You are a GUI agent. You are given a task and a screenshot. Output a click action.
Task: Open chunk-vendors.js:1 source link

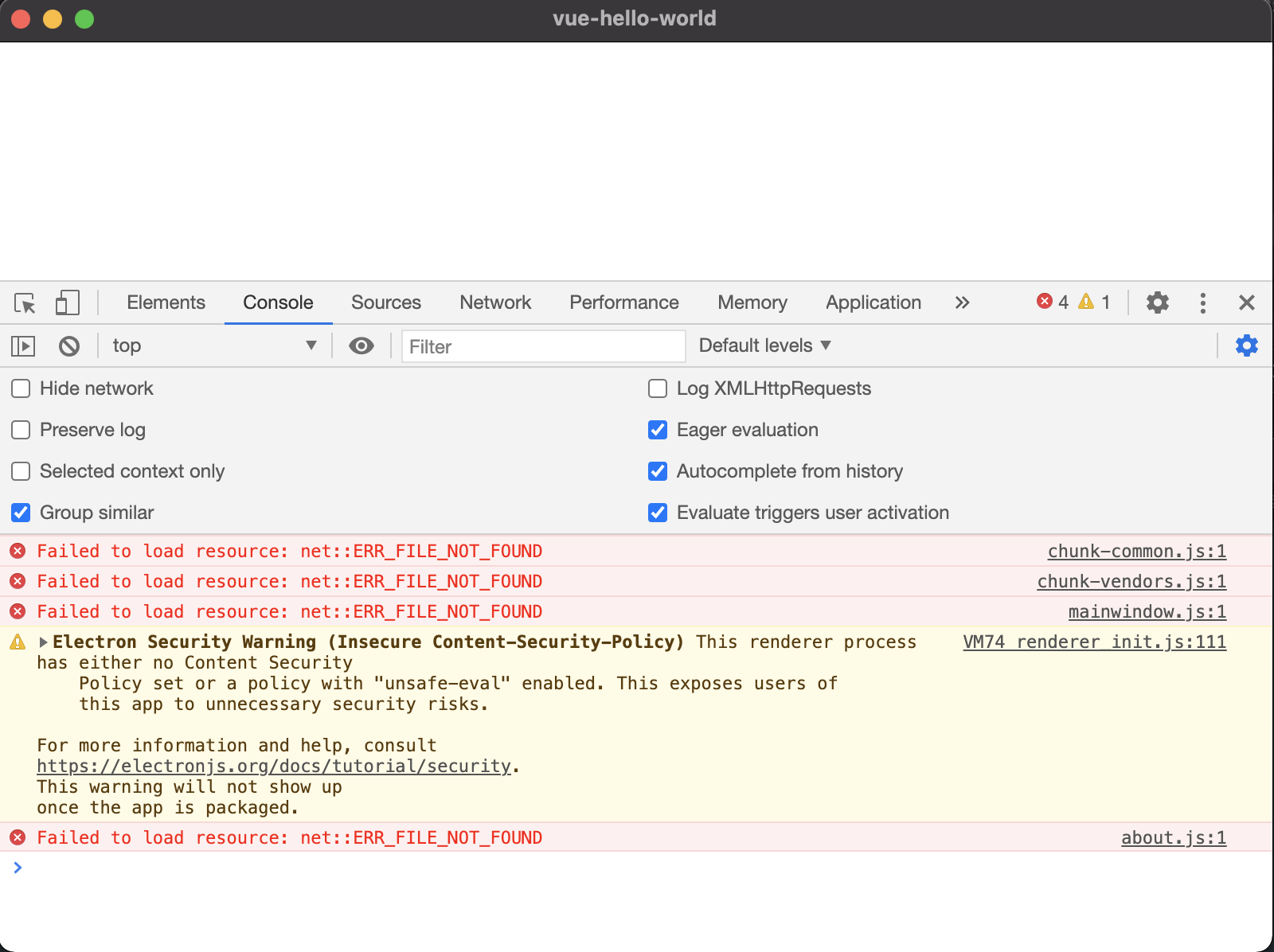pyautogui.click(x=1131, y=581)
